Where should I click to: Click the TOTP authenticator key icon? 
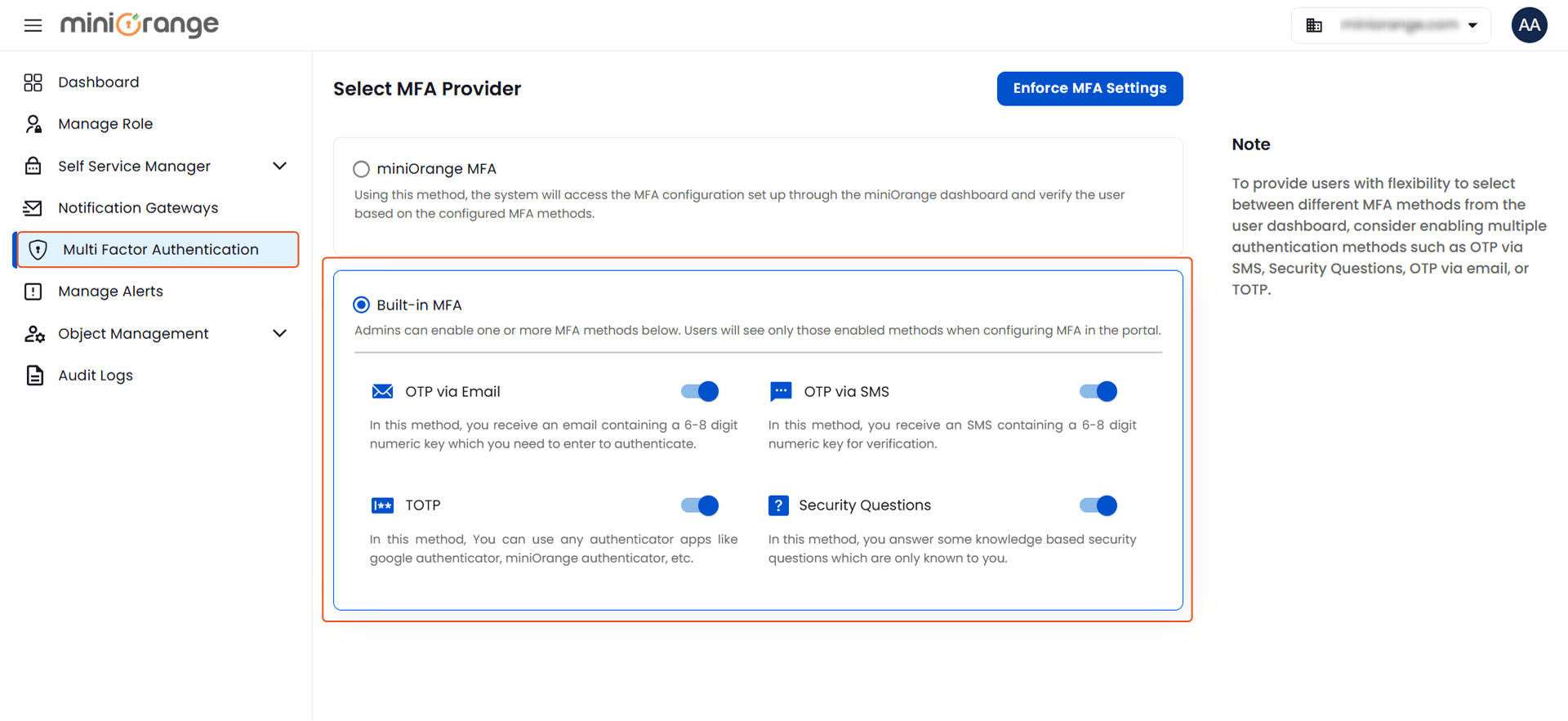point(382,505)
